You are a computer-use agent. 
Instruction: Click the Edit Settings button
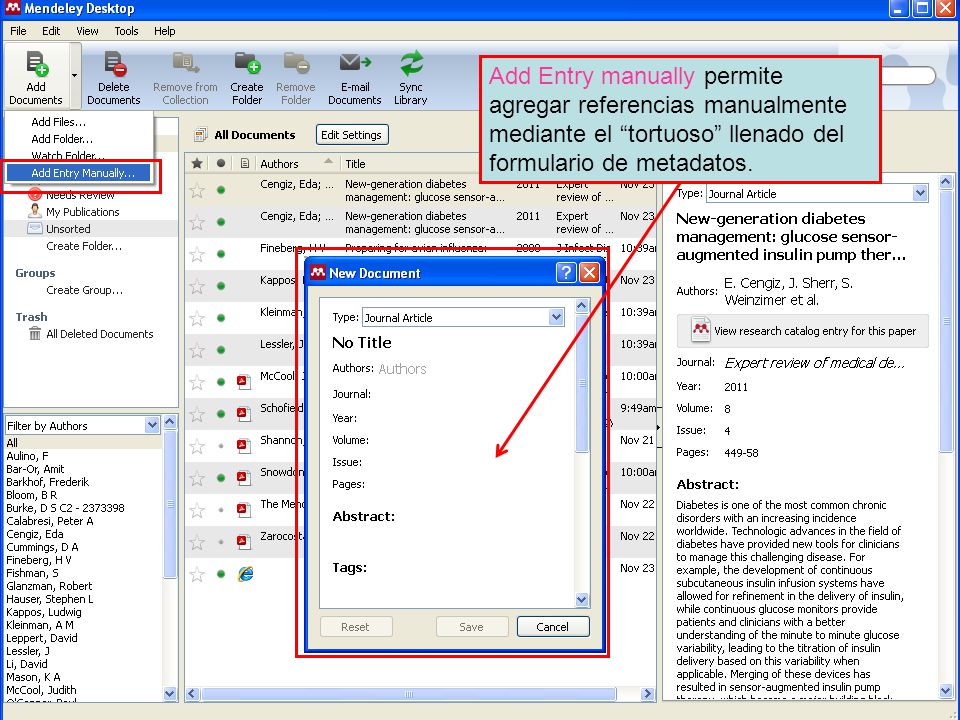tap(351, 135)
